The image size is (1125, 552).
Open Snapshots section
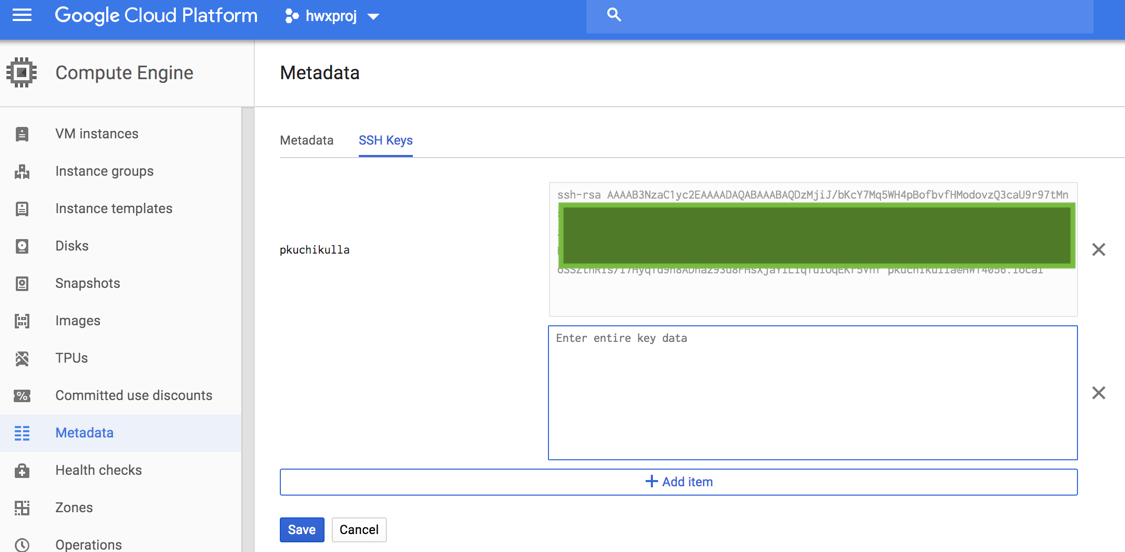coord(88,284)
